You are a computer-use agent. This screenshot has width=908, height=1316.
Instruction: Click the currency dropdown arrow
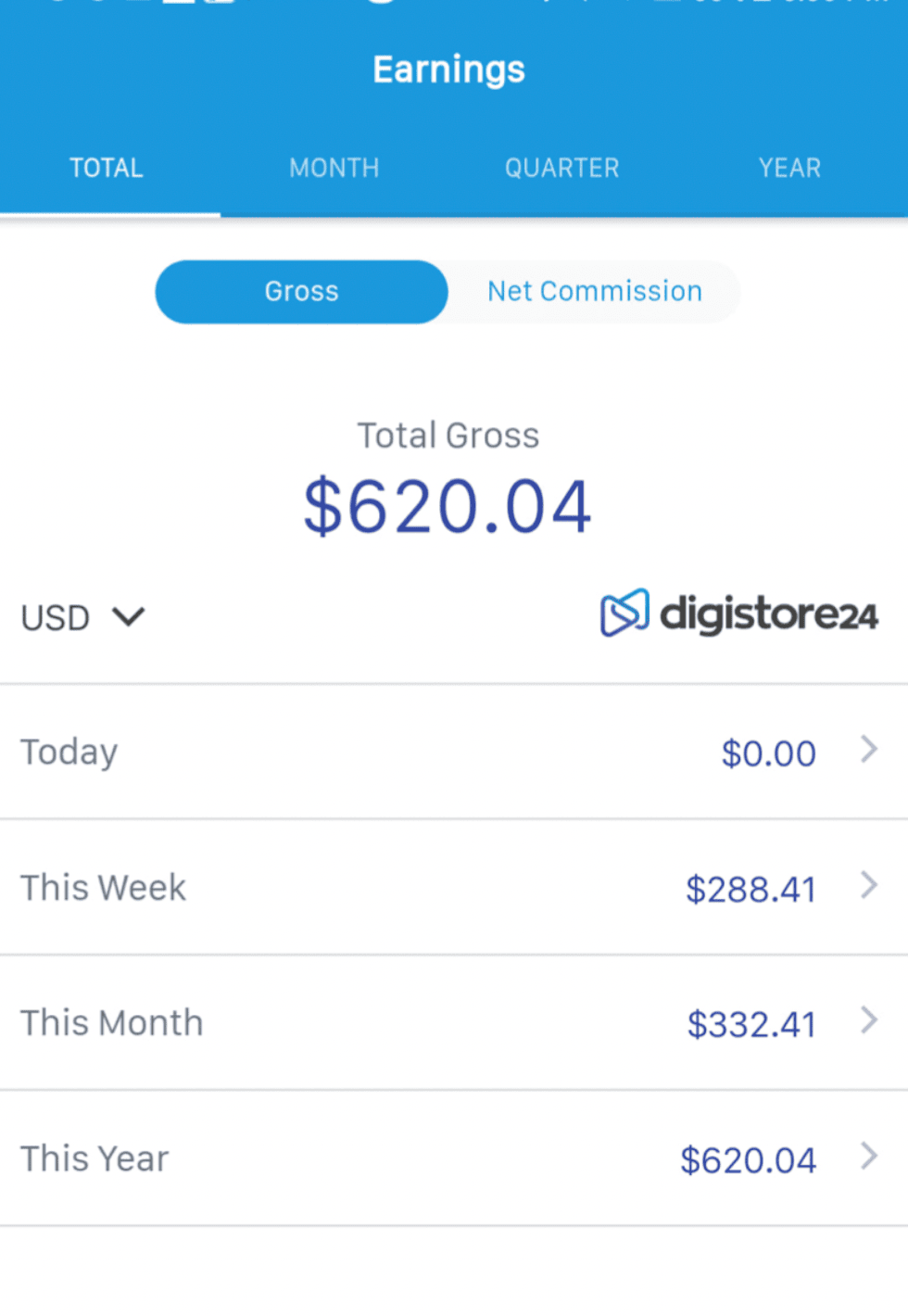pyautogui.click(x=129, y=616)
